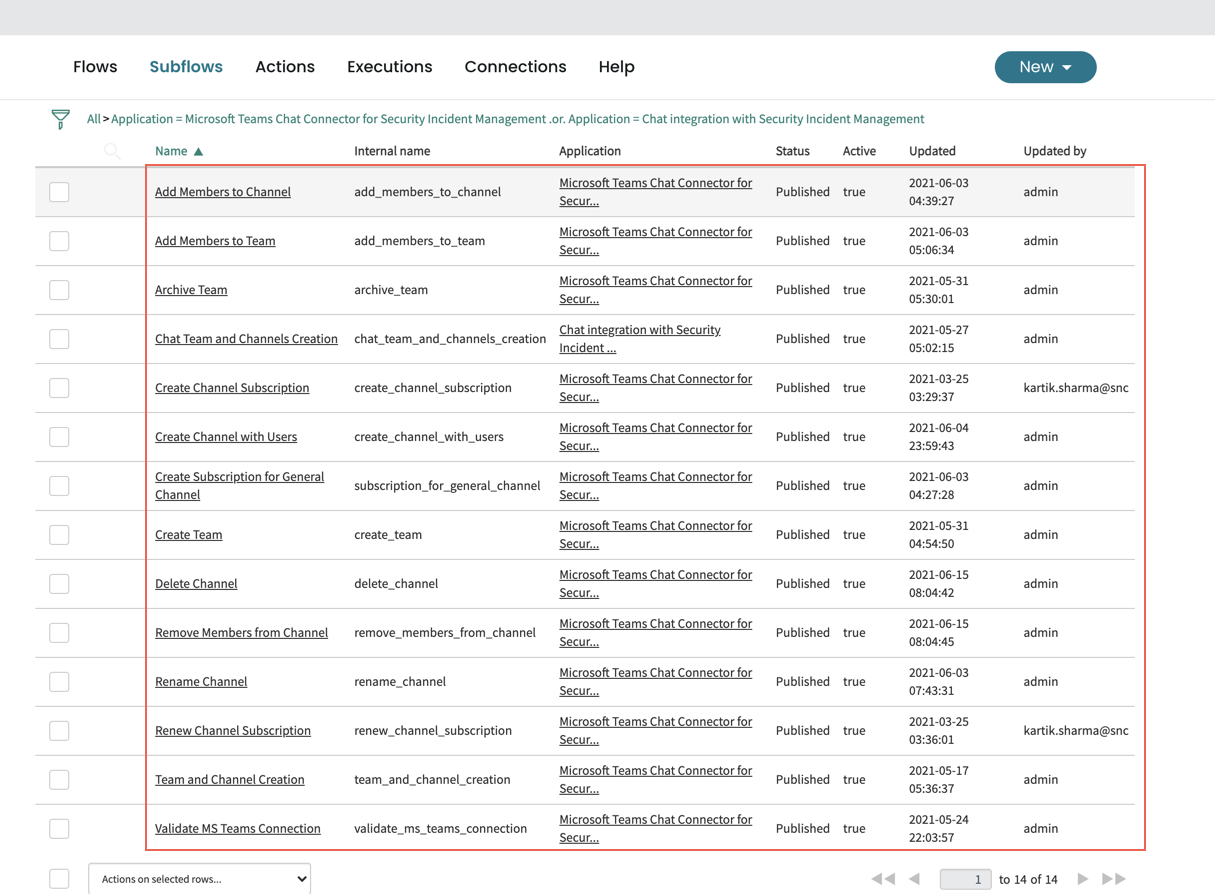Open Actions on selected rows dropdown
The height and width of the screenshot is (894, 1215).
[200, 879]
